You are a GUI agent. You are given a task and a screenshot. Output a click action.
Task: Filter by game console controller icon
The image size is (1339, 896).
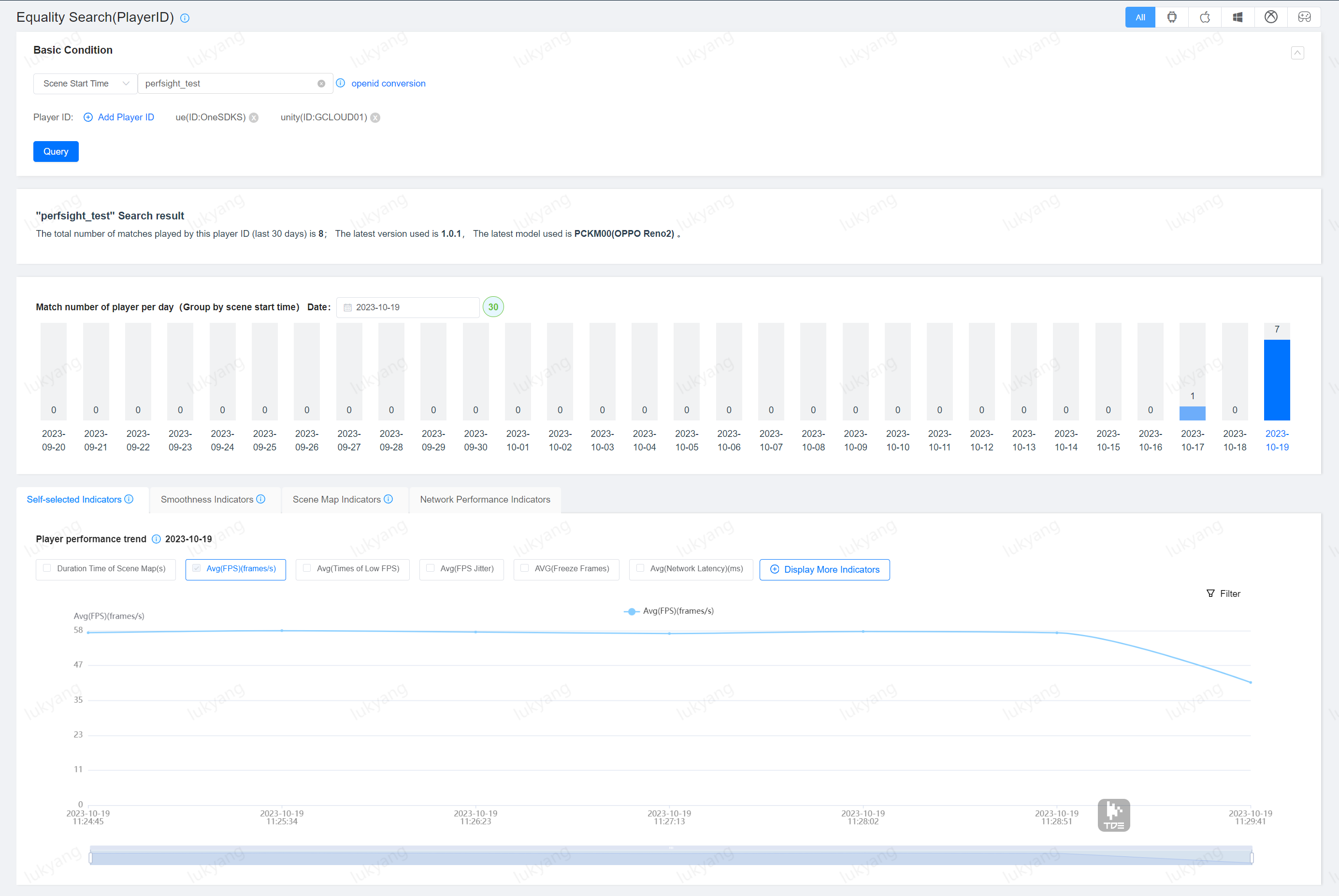point(1304,17)
